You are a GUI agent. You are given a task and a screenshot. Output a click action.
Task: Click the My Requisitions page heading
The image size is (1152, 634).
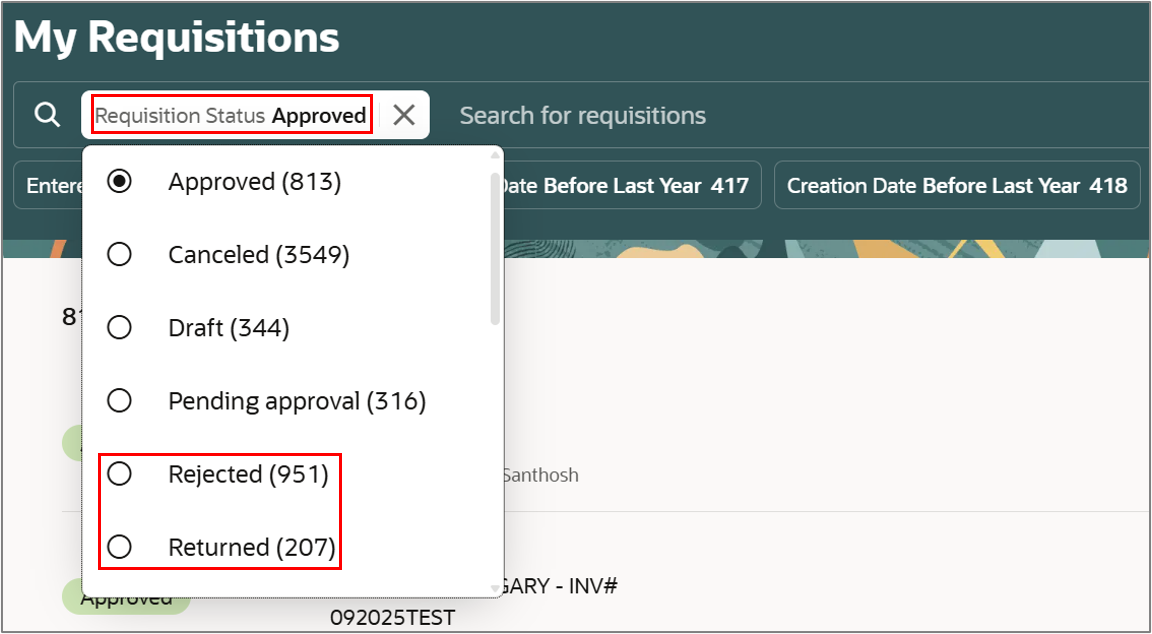coord(176,37)
